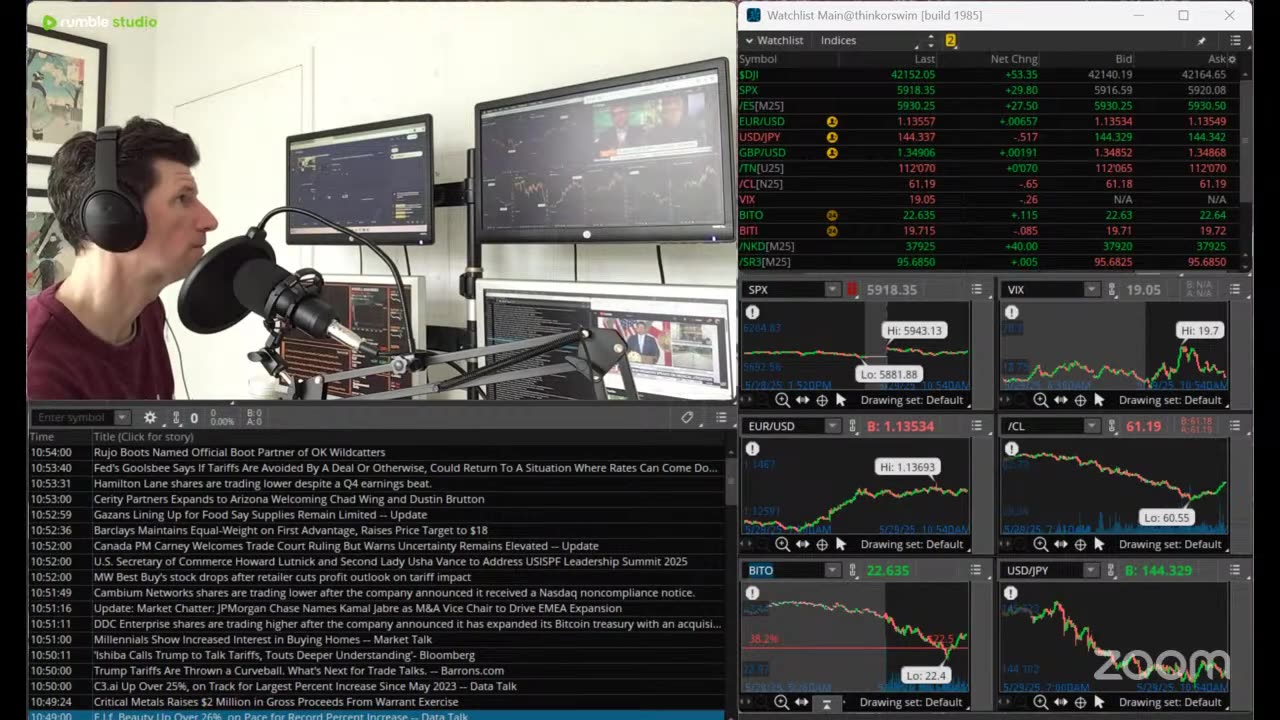This screenshot has height=720, width=1280.
Task: Open the BITO chart symbol dropdown
Action: coord(832,570)
